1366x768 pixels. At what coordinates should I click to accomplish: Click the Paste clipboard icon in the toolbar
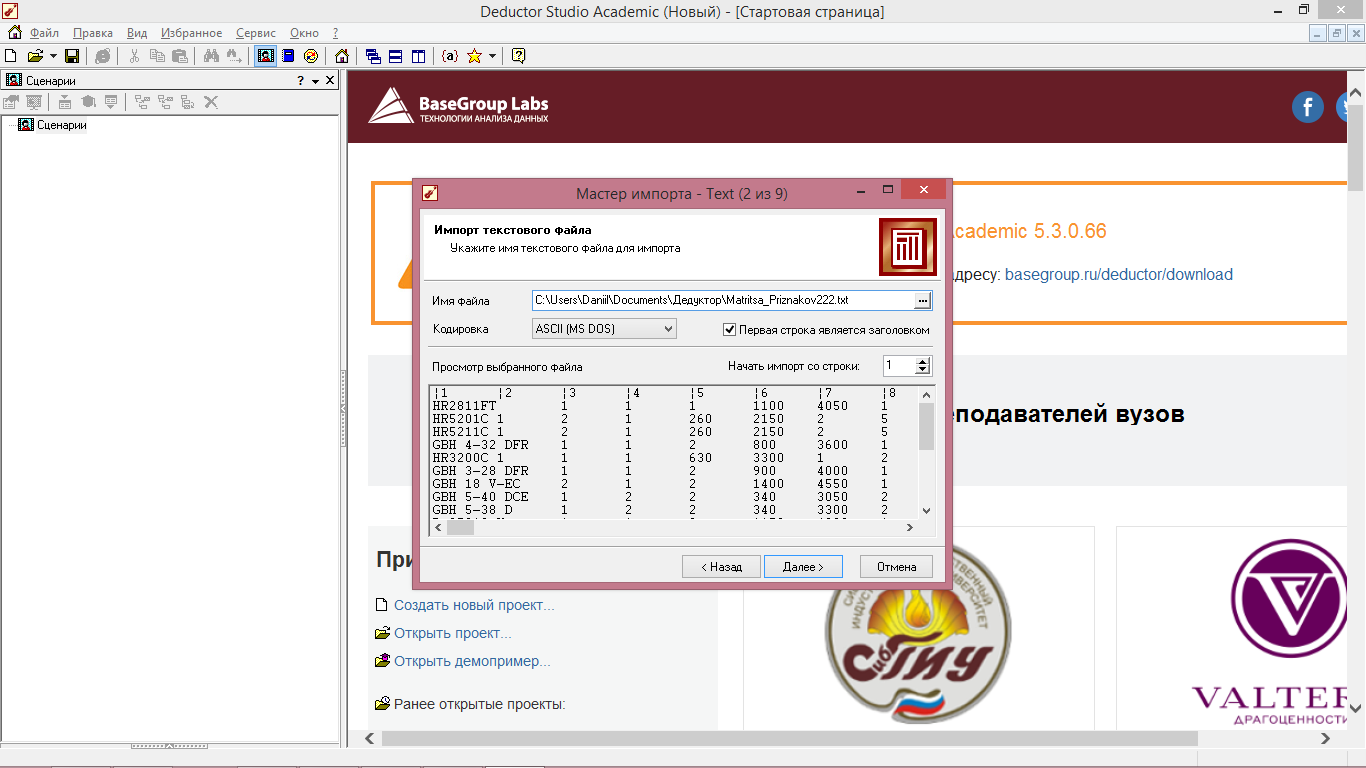pyautogui.click(x=180, y=56)
